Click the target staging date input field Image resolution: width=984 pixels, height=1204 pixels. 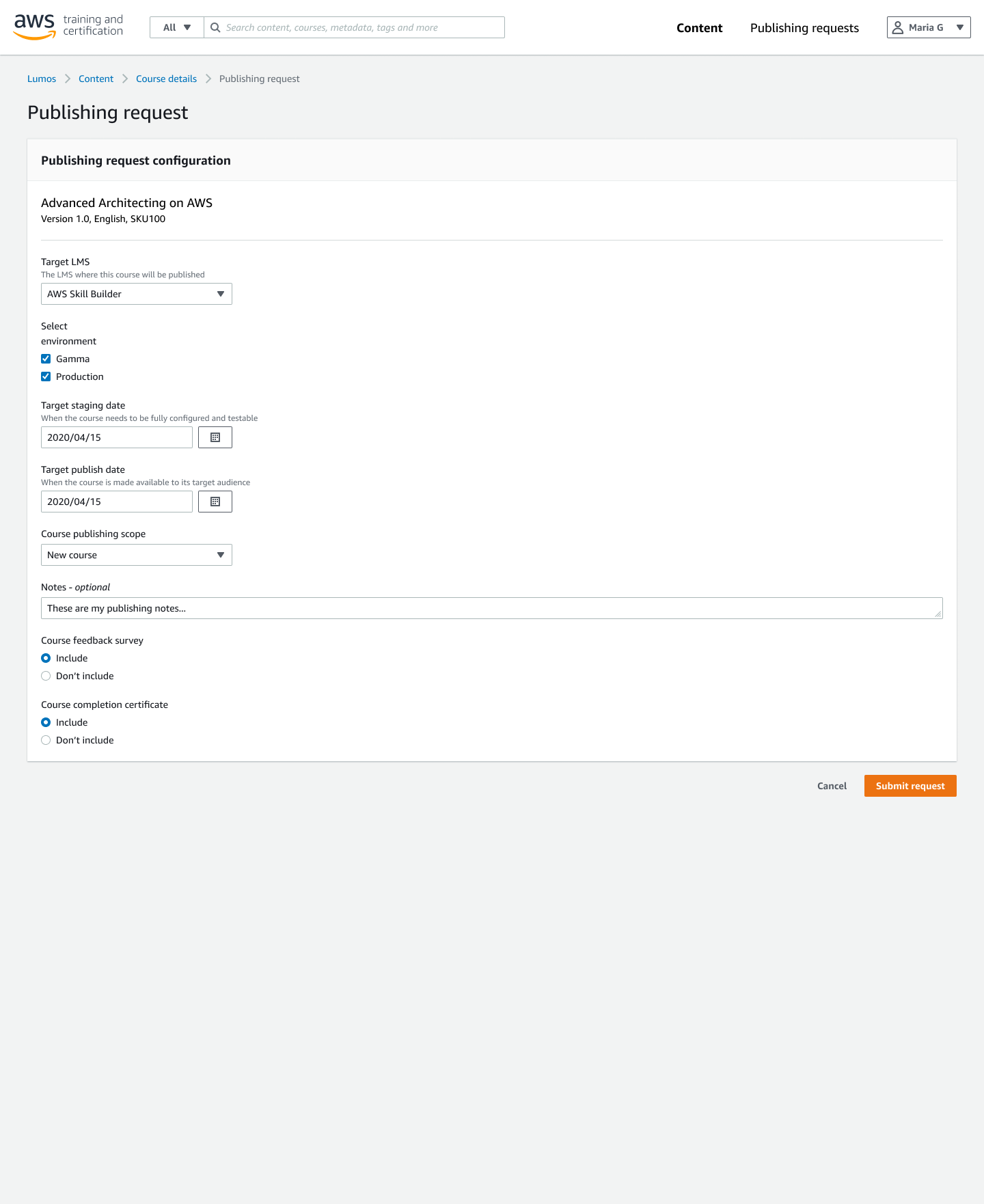117,437
